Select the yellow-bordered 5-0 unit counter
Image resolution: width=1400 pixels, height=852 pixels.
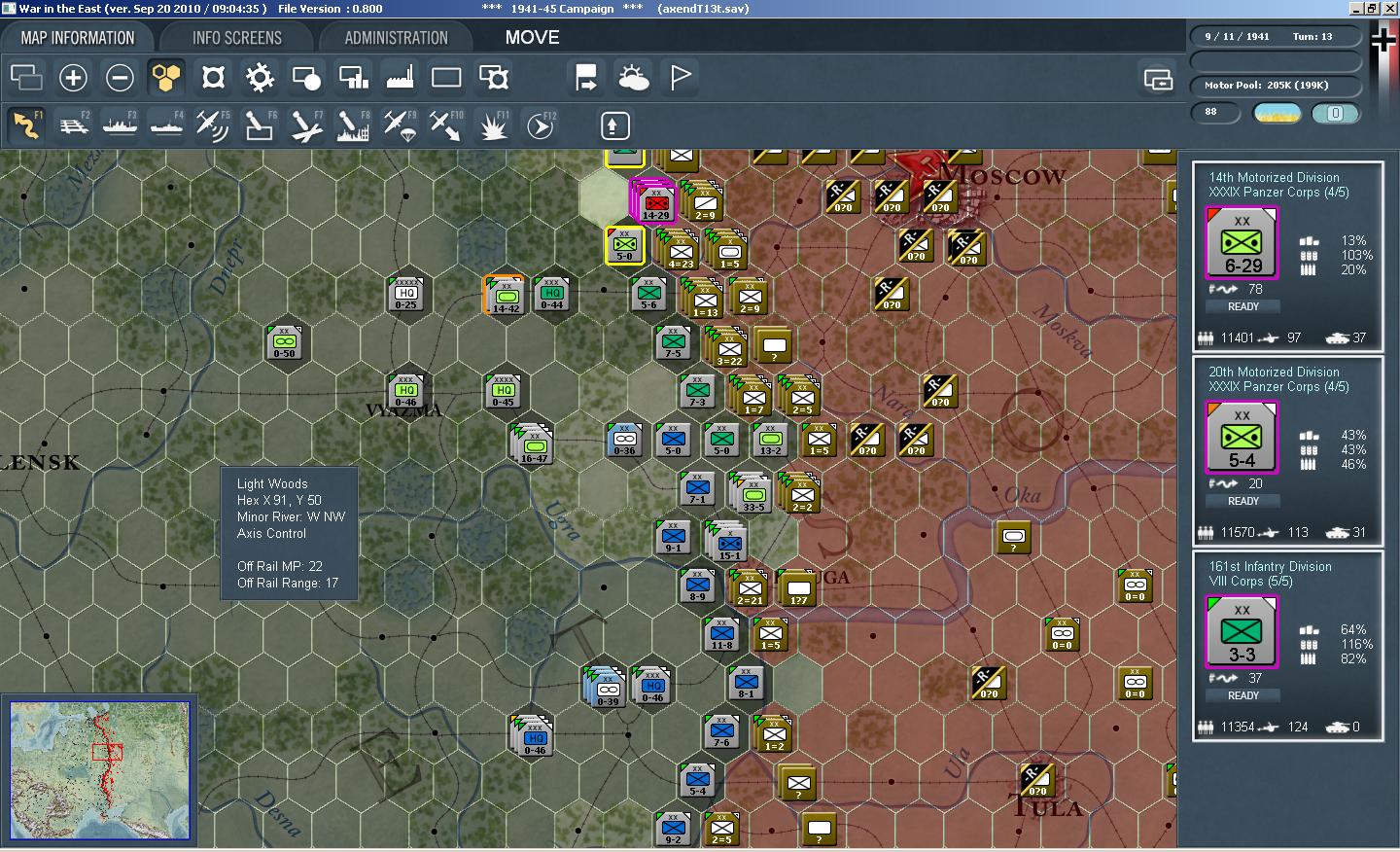(x=625, y=246)
